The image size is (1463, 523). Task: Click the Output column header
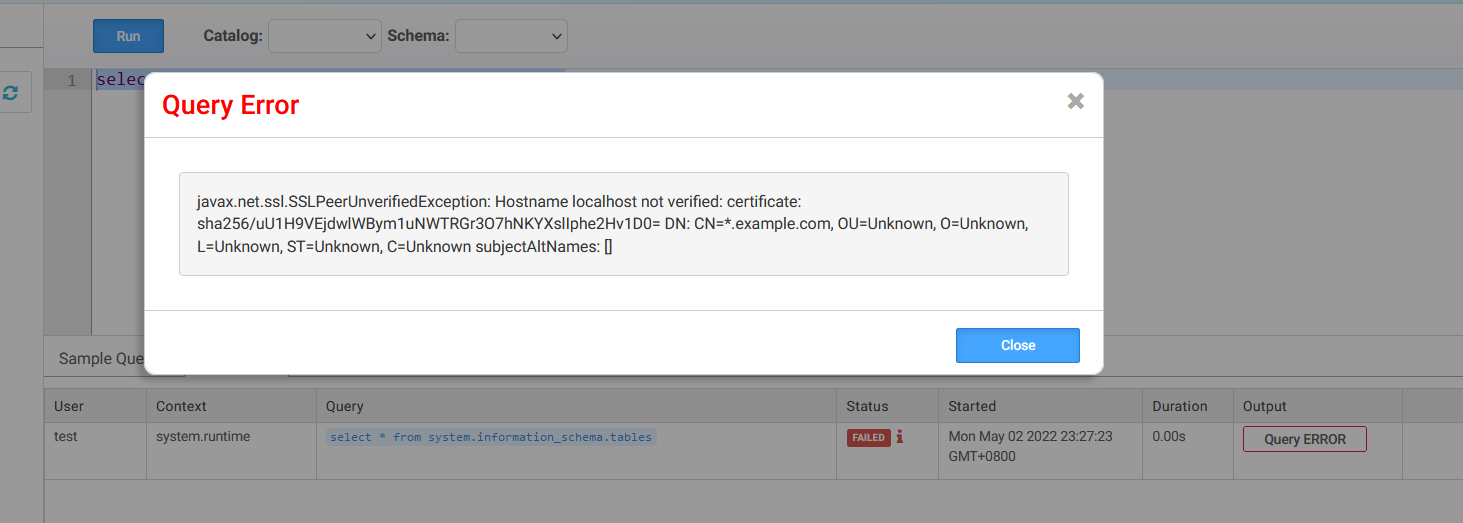click(1264, 406)
